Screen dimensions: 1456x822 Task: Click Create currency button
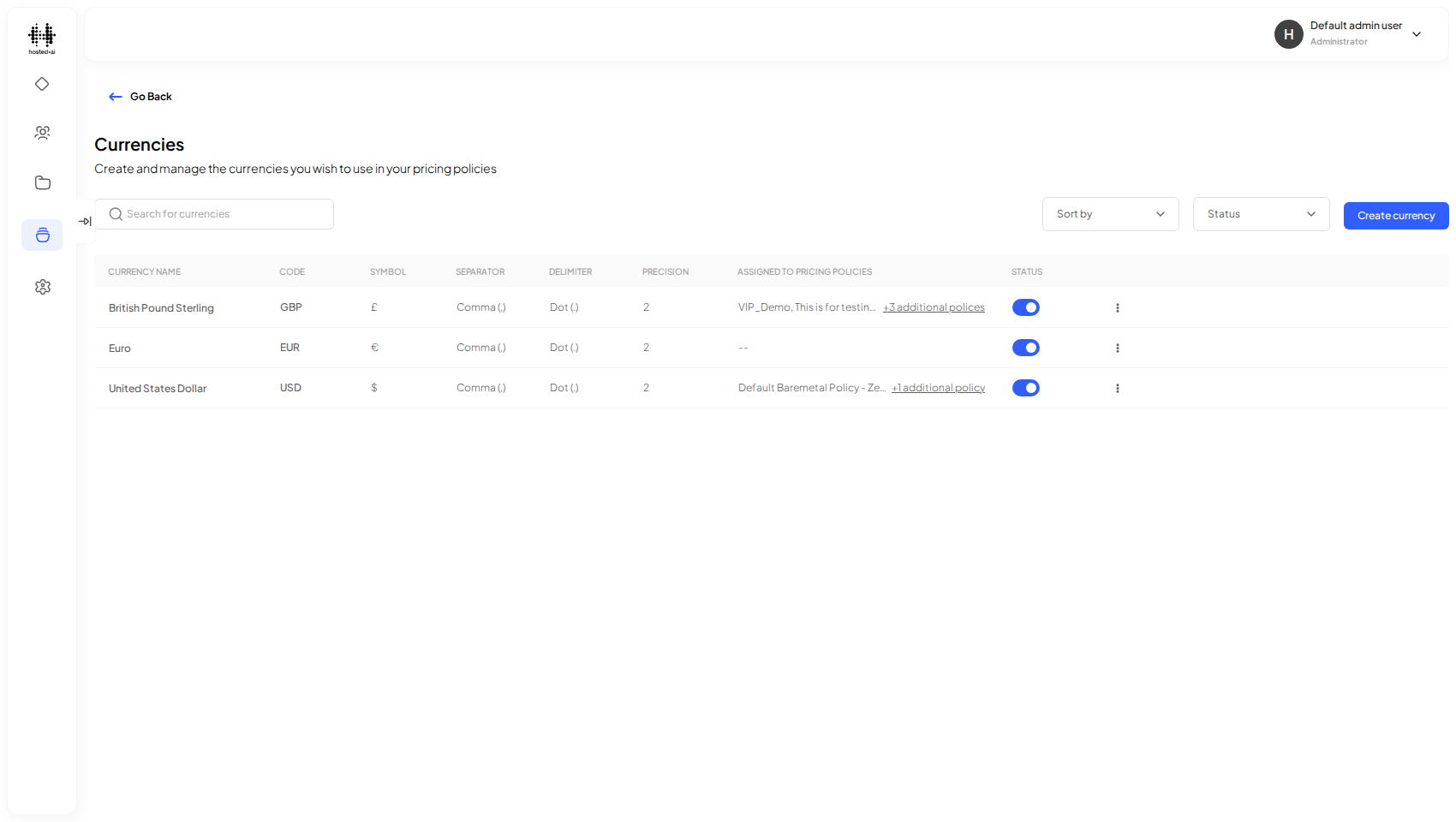tap(1396, 216)
